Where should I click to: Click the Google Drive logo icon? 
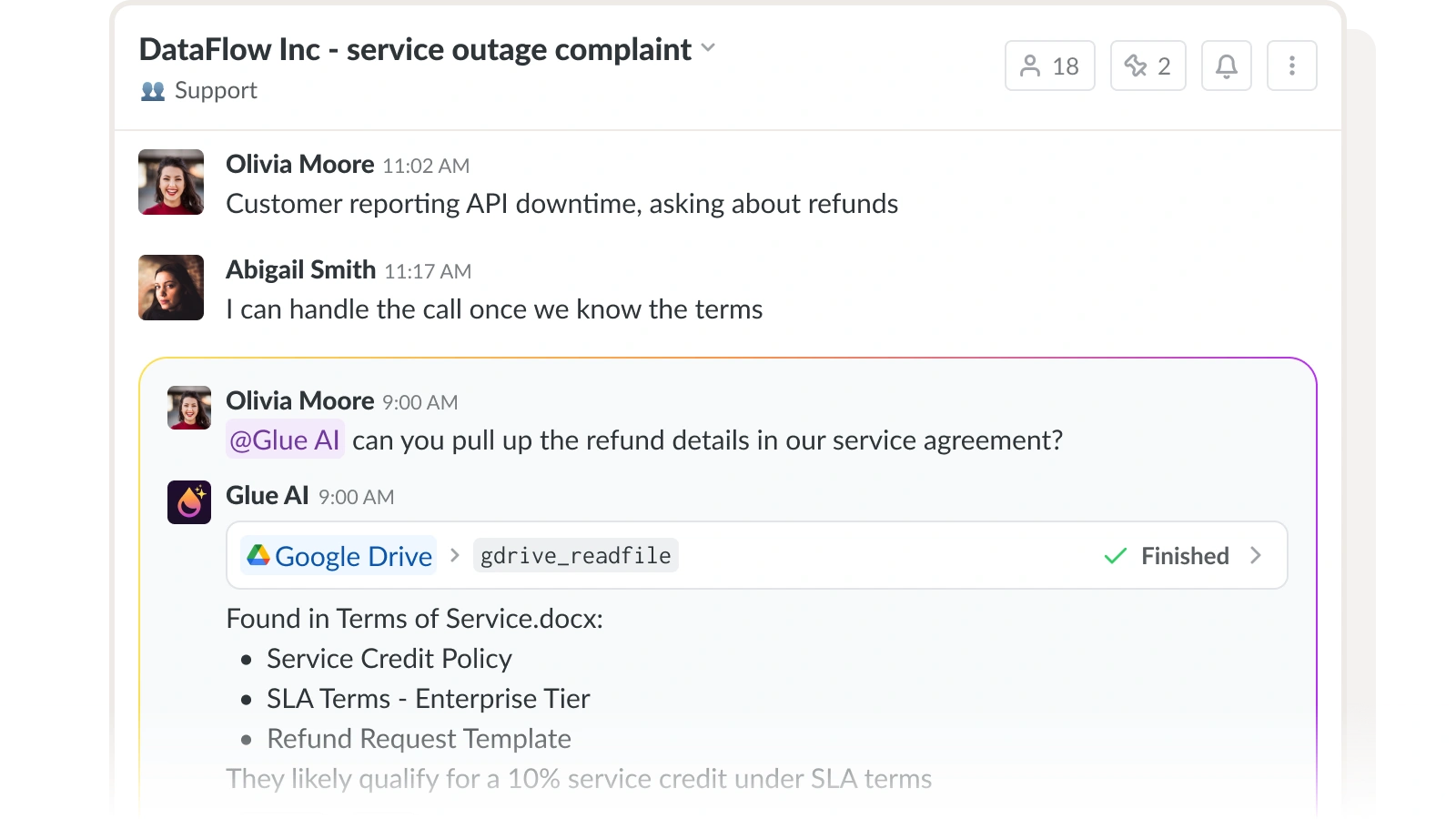(258, 555)
